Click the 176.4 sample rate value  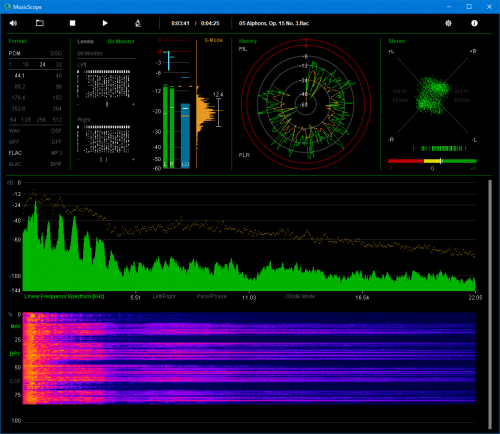click(18, 98)
